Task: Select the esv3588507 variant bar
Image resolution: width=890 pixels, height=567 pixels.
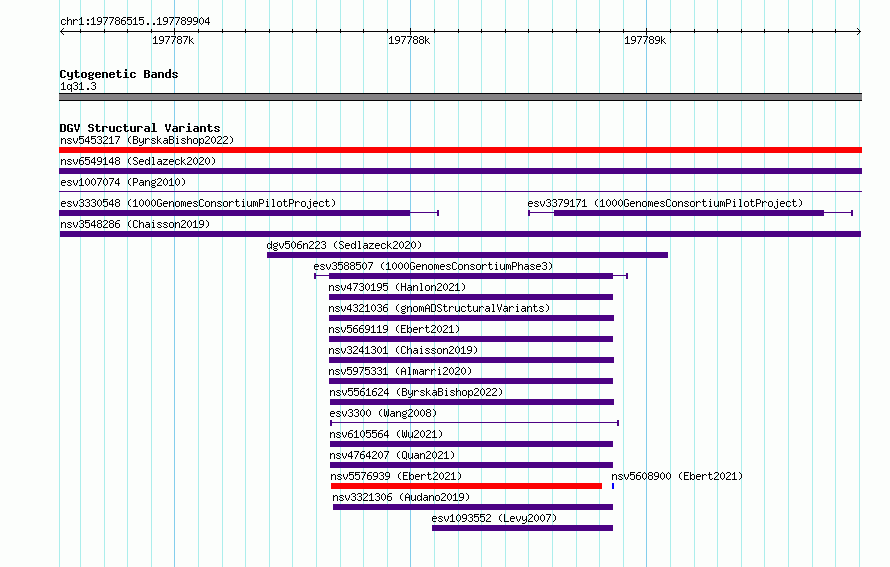Action: click(471, 276)
